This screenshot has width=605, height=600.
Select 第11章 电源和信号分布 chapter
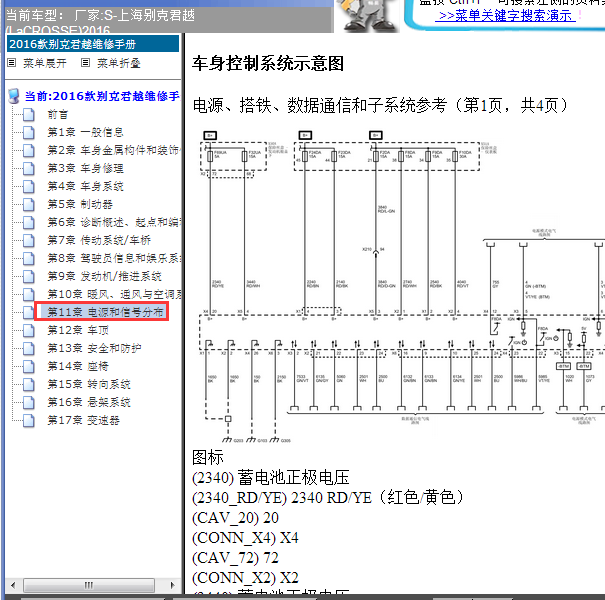(x=105, y=312)
